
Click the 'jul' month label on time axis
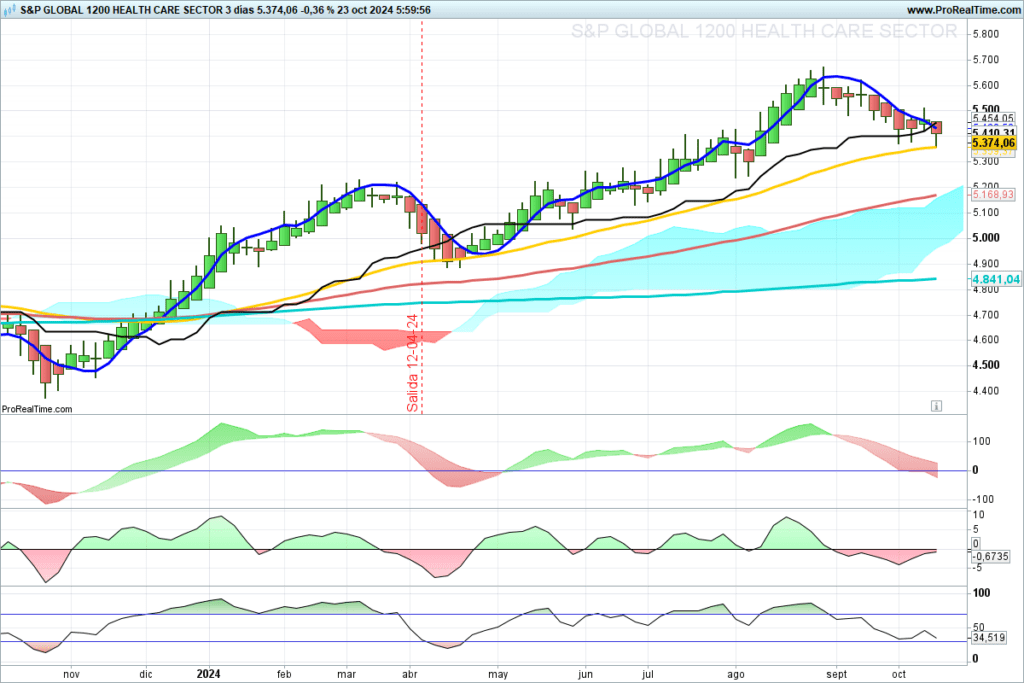click(648, 674)
